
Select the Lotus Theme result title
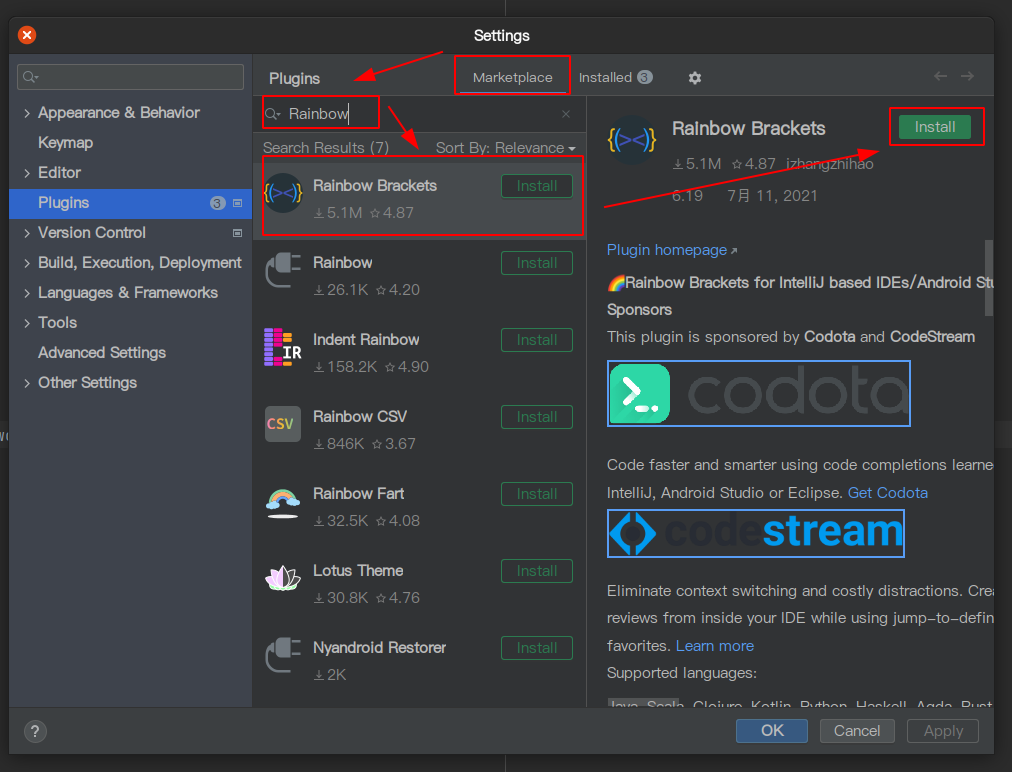[x=358, y=571]
